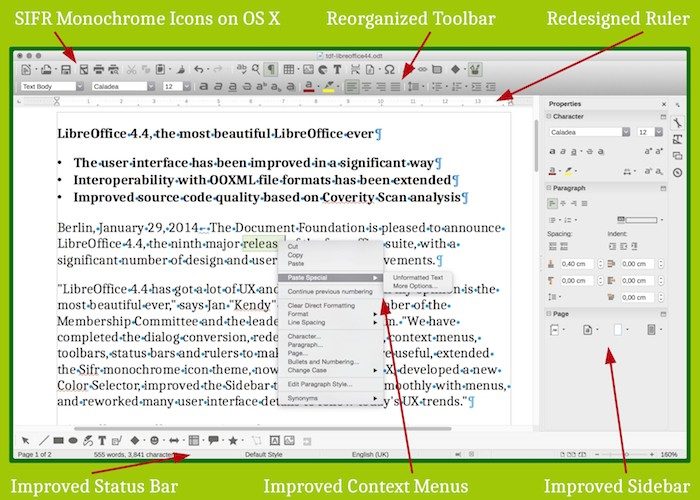This screenshot has height=500, width=700.
Task: Toggle Underline in the formatting toolbar
Action: (x=232, y=87)
